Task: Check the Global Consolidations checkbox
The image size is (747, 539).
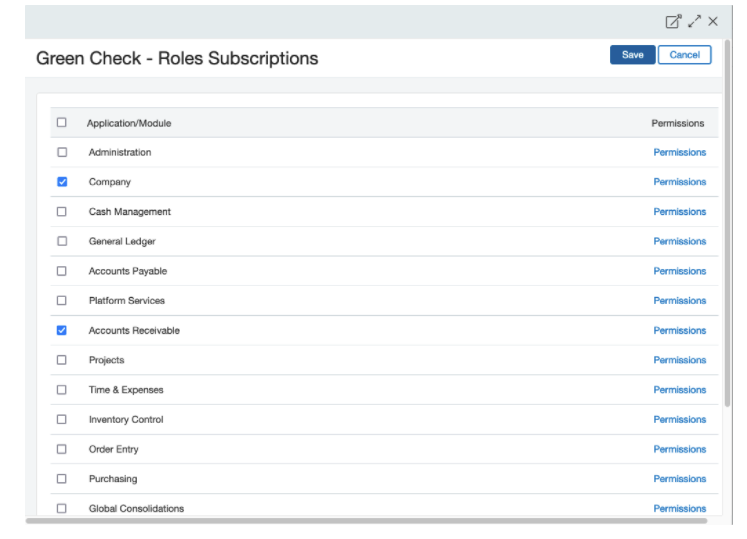Action: pos(62,508)
